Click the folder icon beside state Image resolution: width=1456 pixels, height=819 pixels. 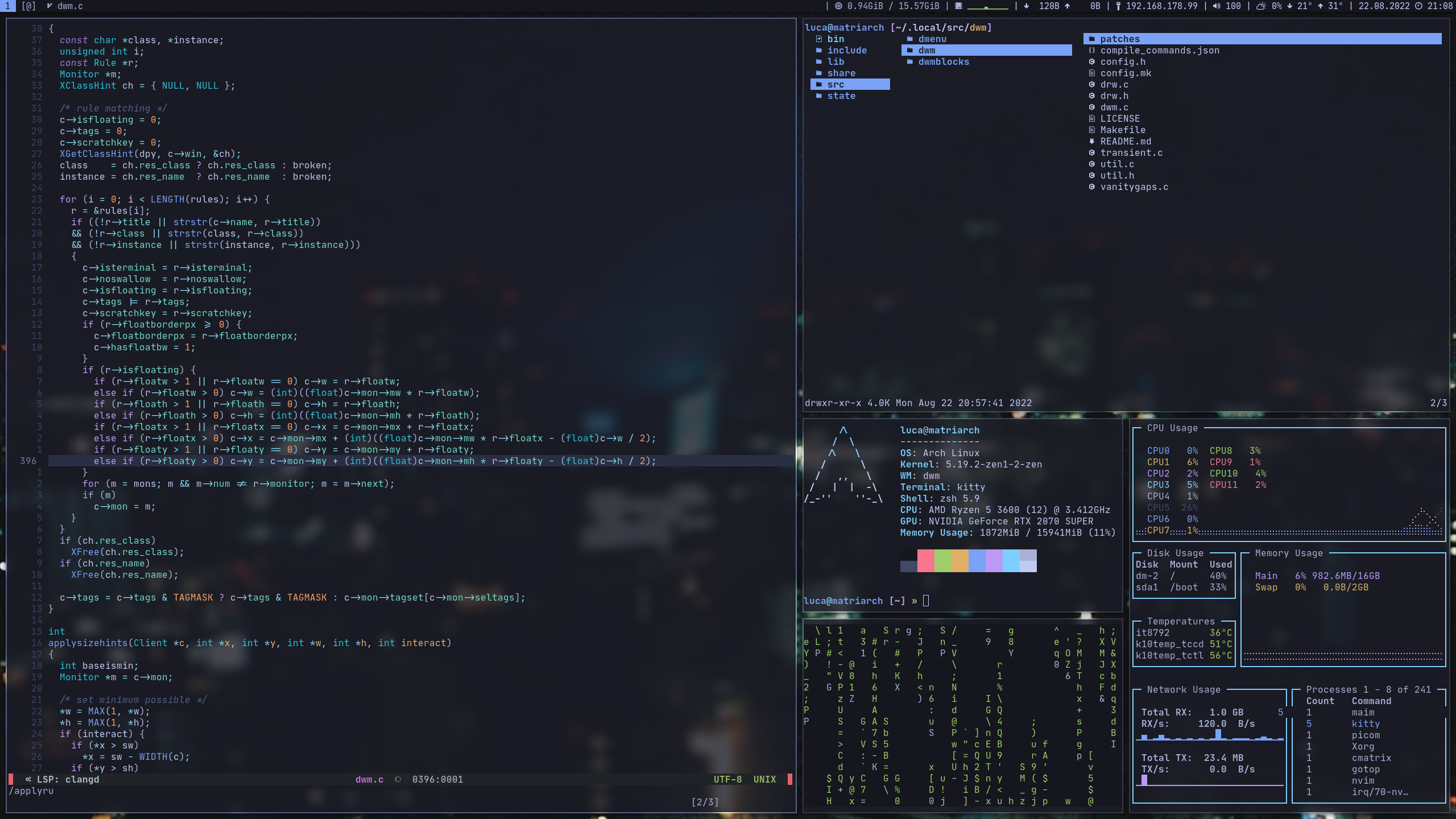click(x=819, y=96)
